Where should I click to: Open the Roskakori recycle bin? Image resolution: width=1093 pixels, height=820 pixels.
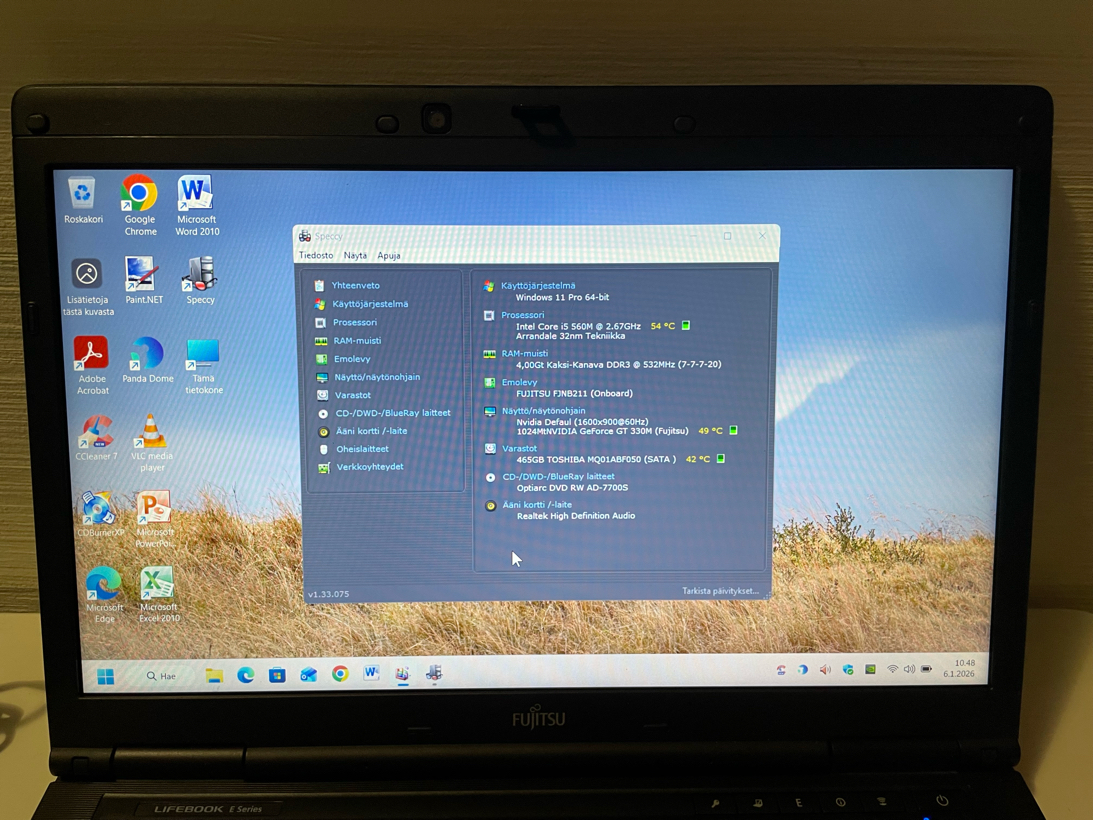[83, 197]
